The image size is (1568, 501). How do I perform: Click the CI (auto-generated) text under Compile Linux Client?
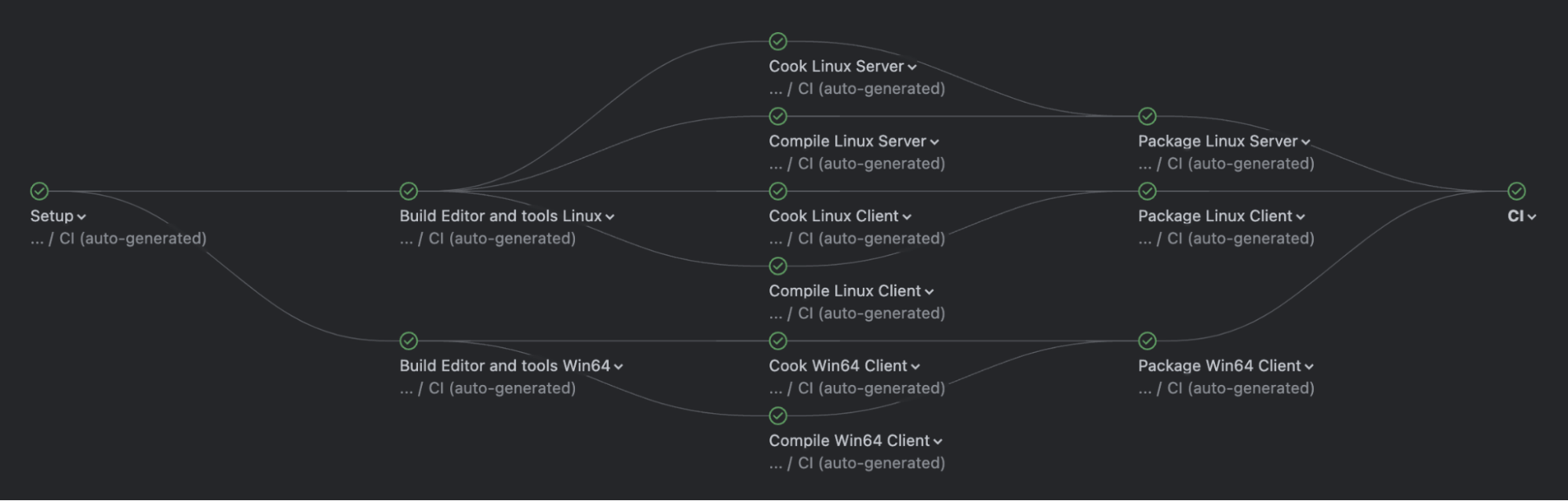coord(871,314)
